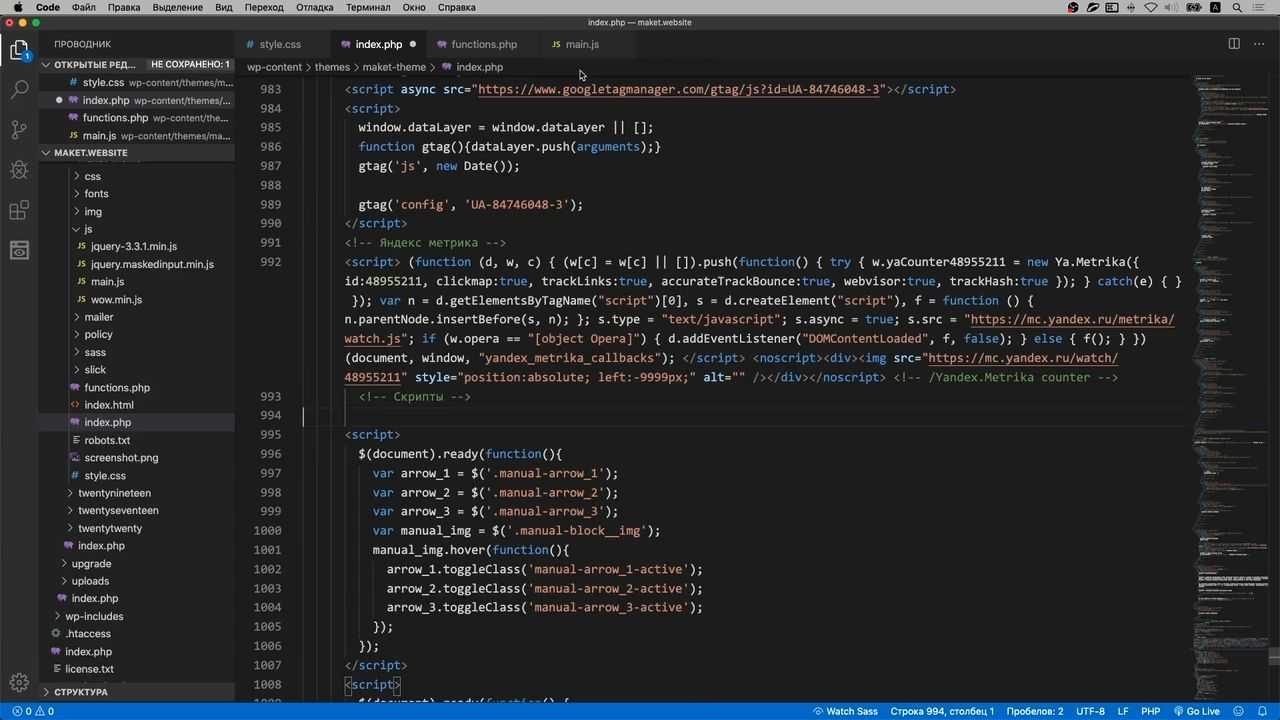Change language mode via PHP status item
The image size is (1280, 720).
[1150, 711]
